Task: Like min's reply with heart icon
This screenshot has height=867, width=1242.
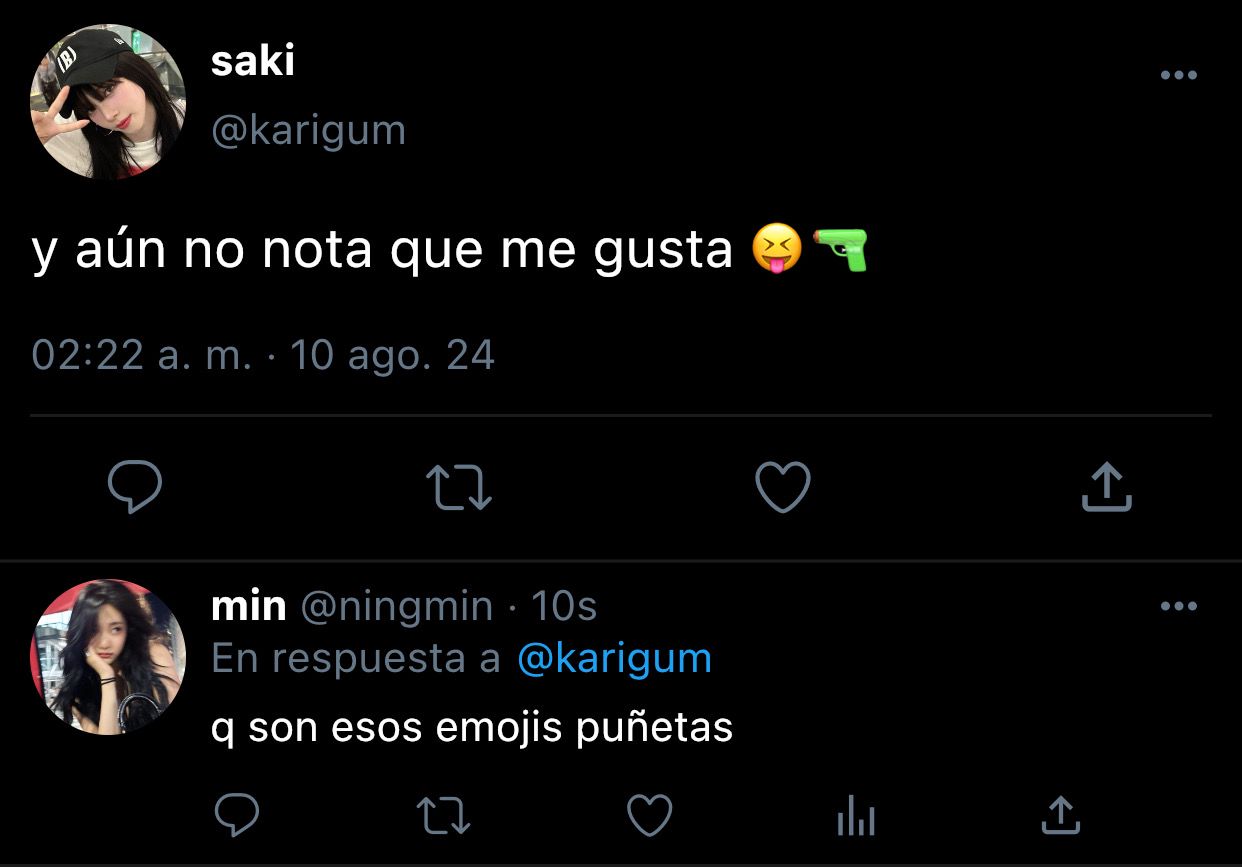Action: click(649, 815)
